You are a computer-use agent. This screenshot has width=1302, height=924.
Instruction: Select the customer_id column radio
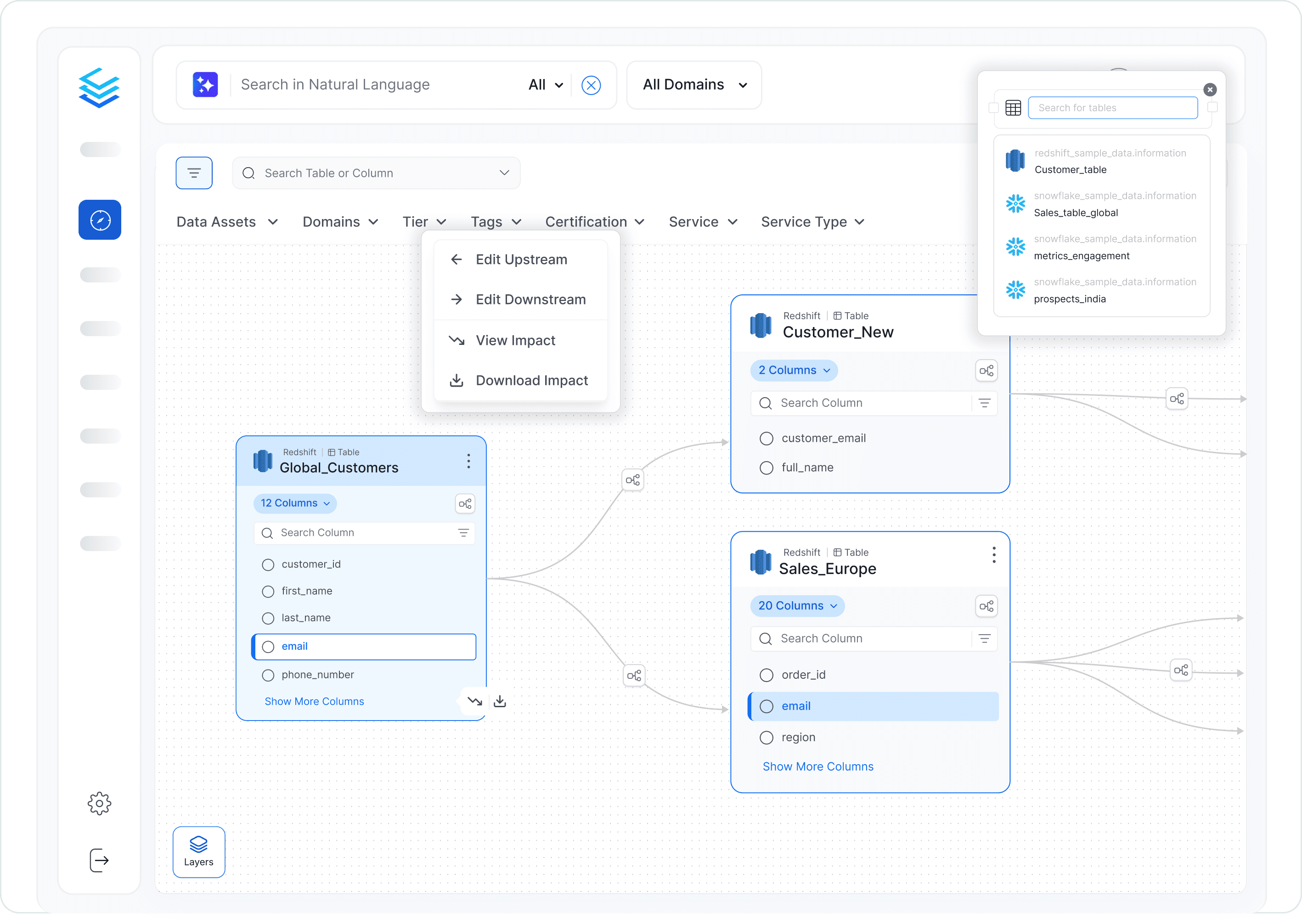click(268, 564)
